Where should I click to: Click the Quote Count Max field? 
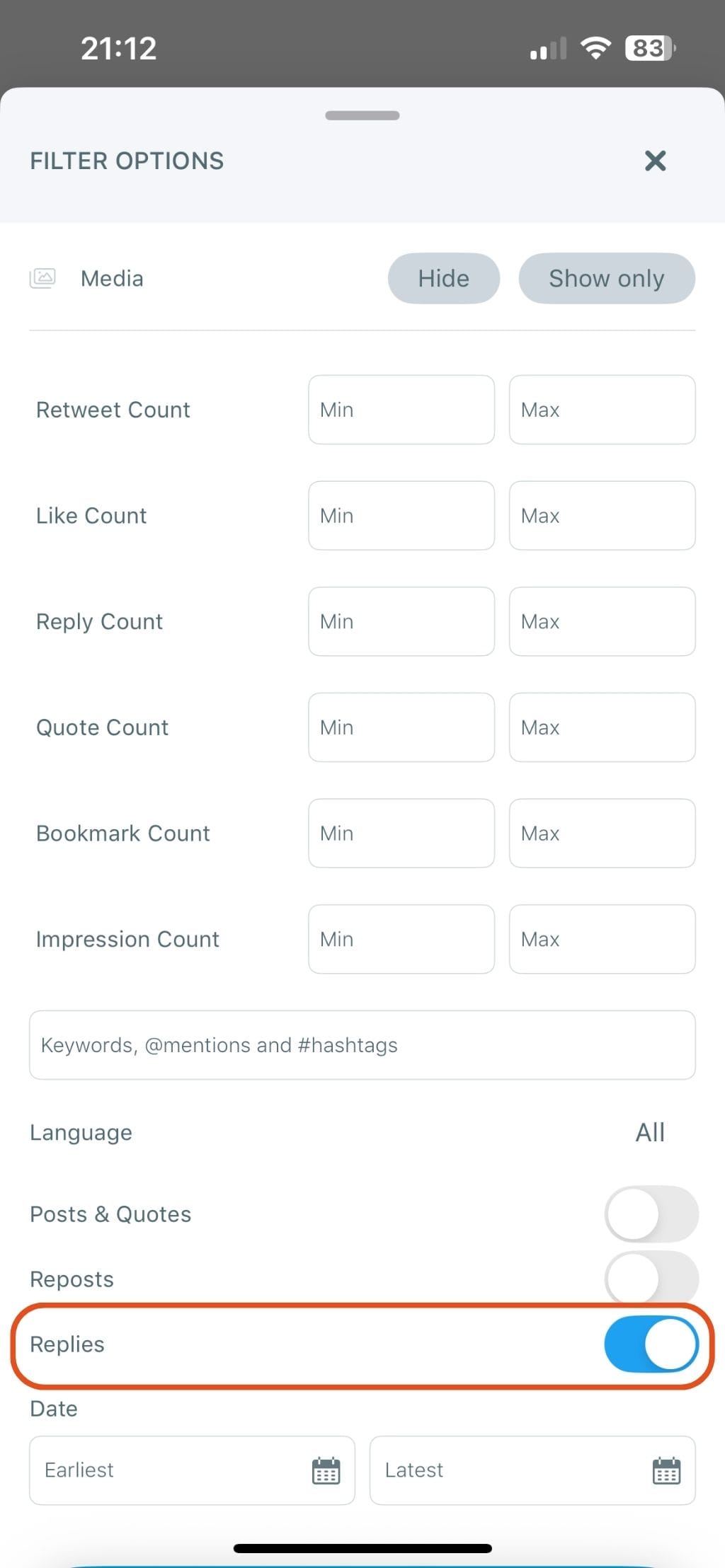(602, 727)
